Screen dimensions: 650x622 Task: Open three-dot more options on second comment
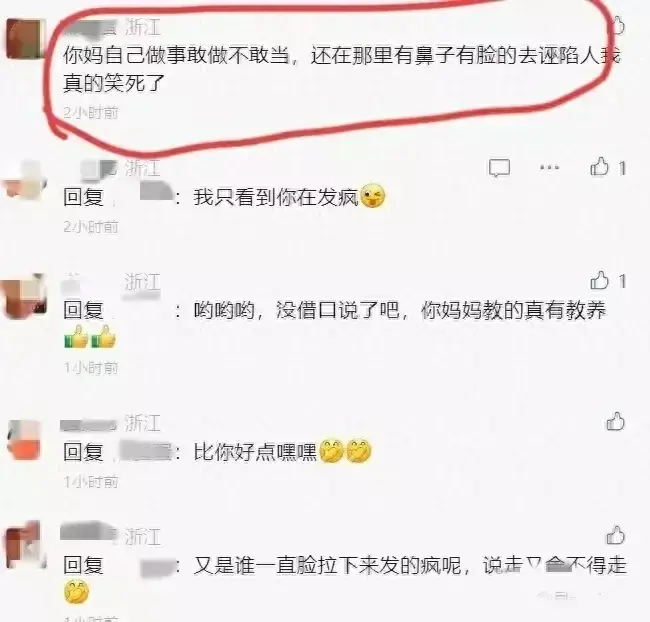pos(550,168)
